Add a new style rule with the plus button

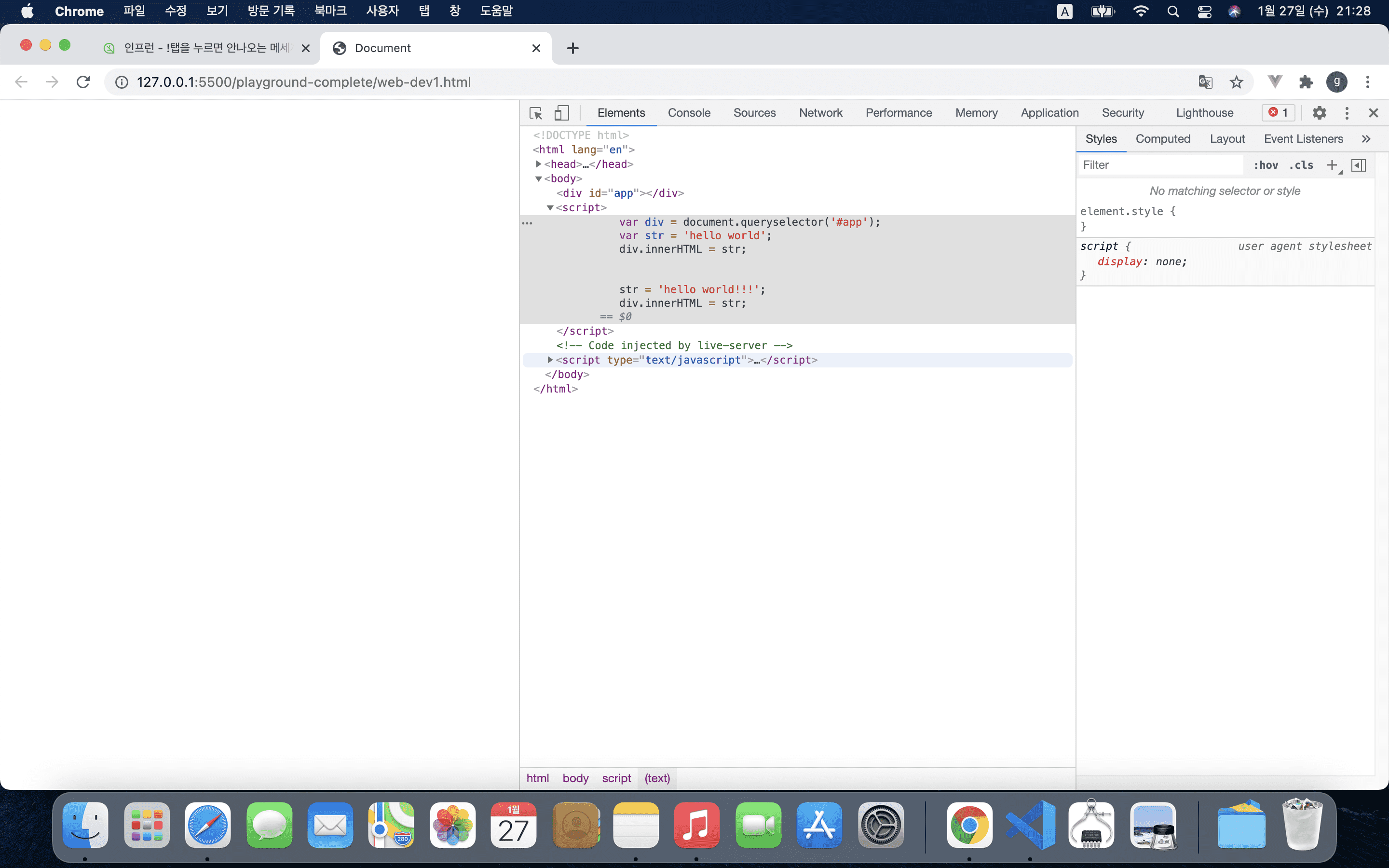[1332, 165]
